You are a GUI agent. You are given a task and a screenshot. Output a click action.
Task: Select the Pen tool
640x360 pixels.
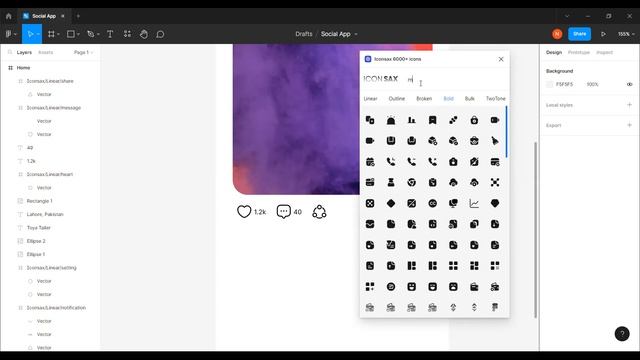[x=91, y=34]
